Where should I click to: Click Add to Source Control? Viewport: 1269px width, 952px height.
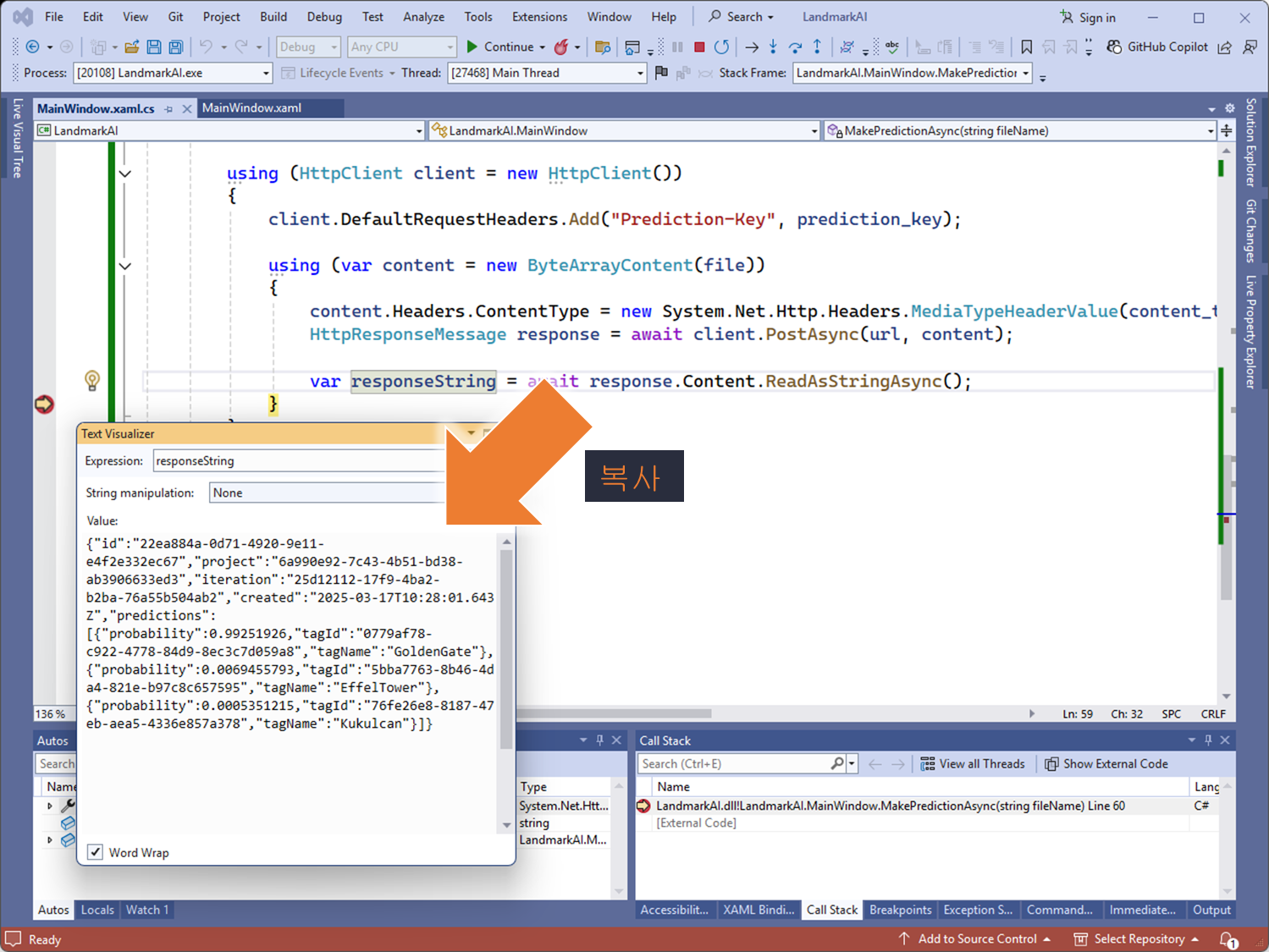tap(975, 939)
